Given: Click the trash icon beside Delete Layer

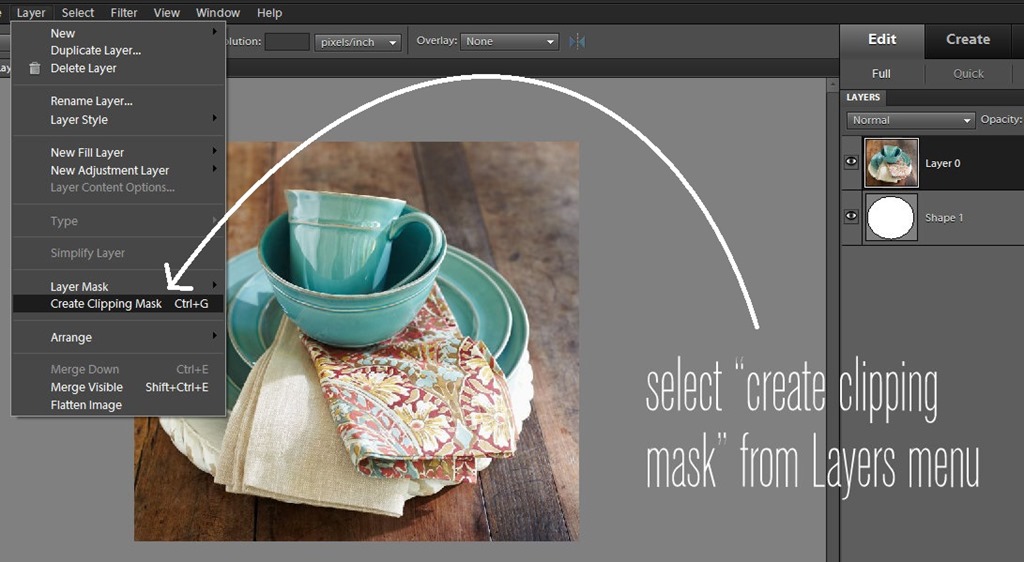Looking at the screenshot, I should pyautogui.click(x=35, y=68).
